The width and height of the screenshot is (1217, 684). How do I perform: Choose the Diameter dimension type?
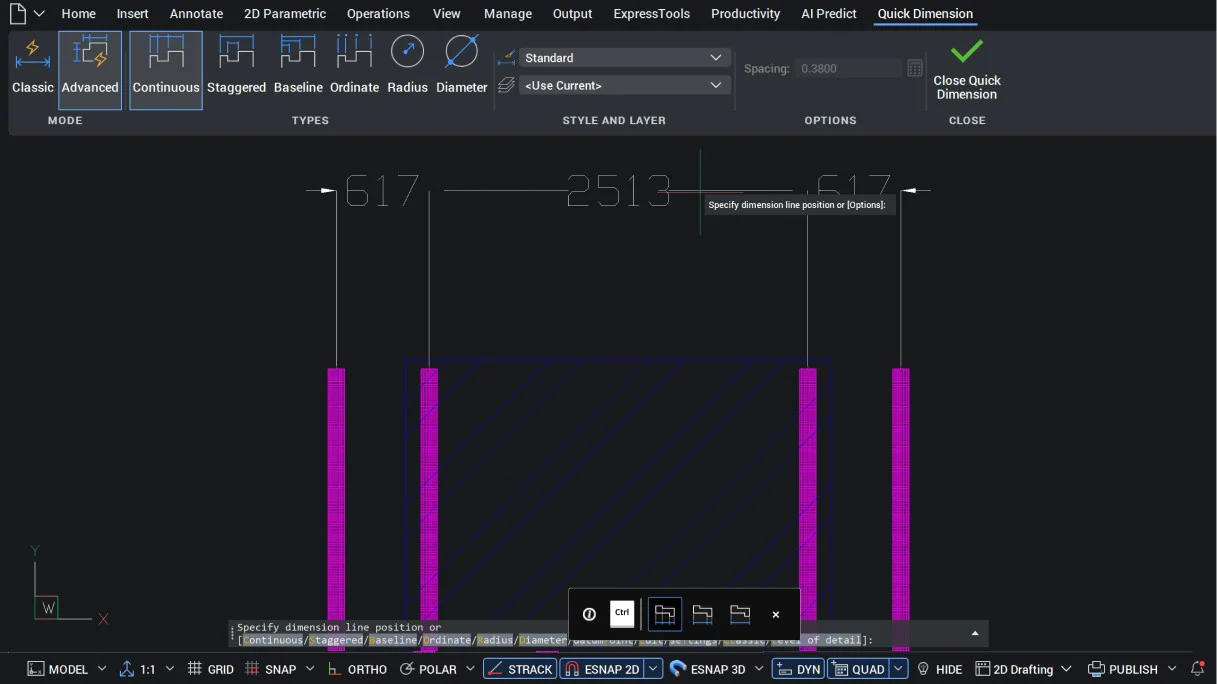point(462,68)
